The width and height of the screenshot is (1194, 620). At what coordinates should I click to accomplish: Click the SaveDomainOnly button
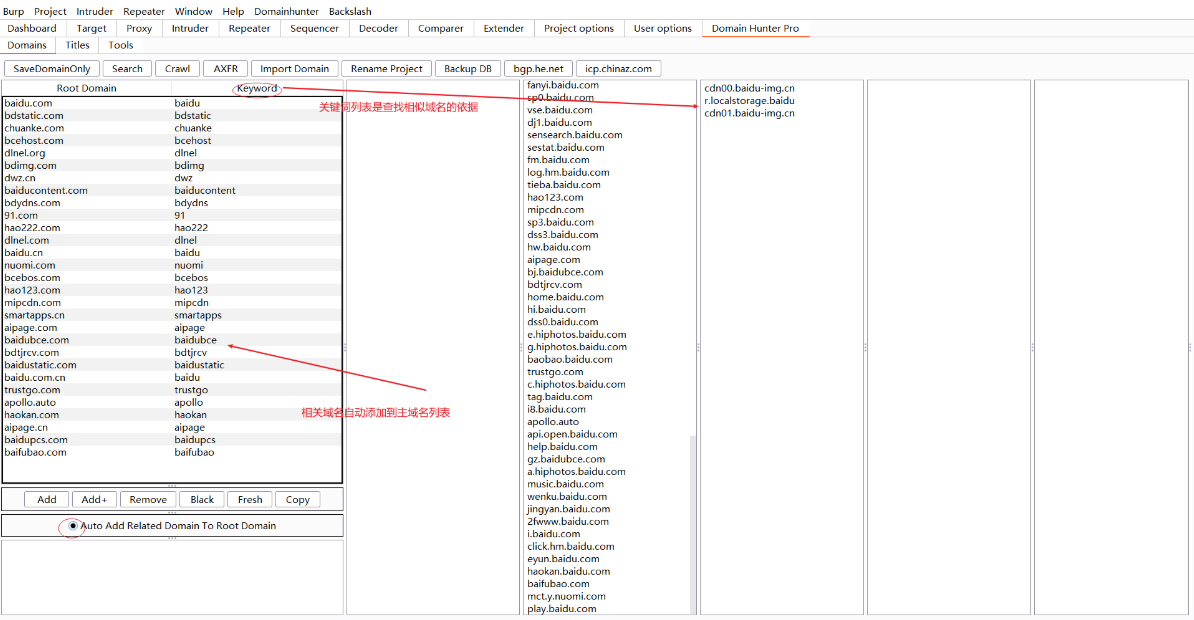point(52,69)
